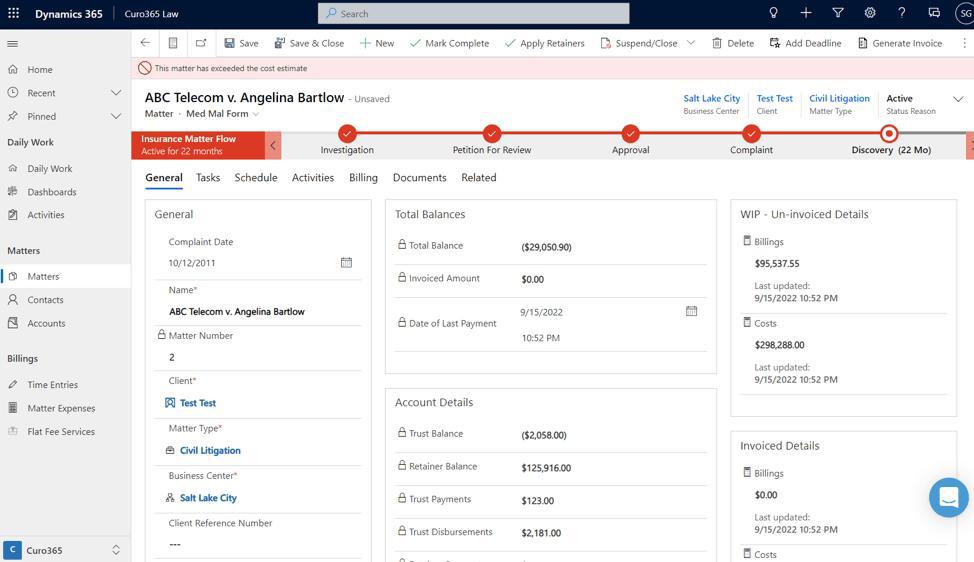Image resolution: width=974 pixels, height=562 pixels.
Task: Open Time Entries in the sidebar
Action: click(52, 385)
